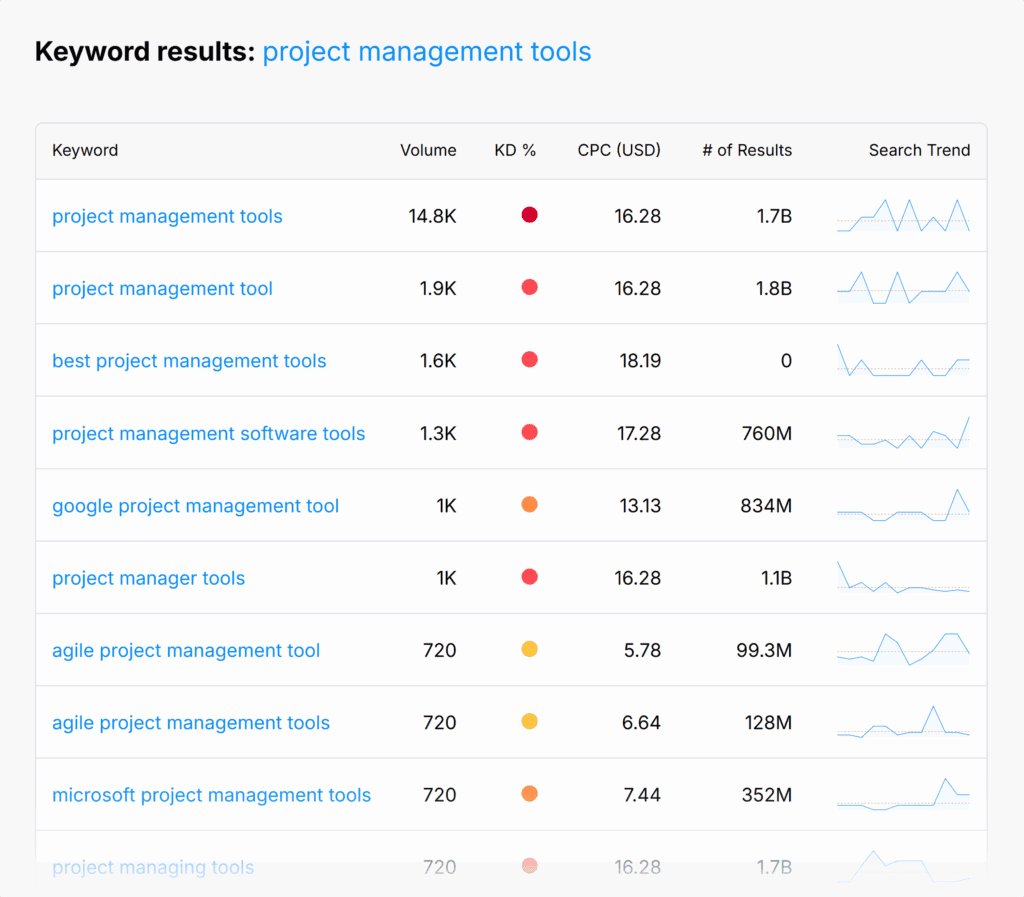1024x897 pixels.
Task: Click the red KD dot for "project management tools"
Action: [529, 214]
